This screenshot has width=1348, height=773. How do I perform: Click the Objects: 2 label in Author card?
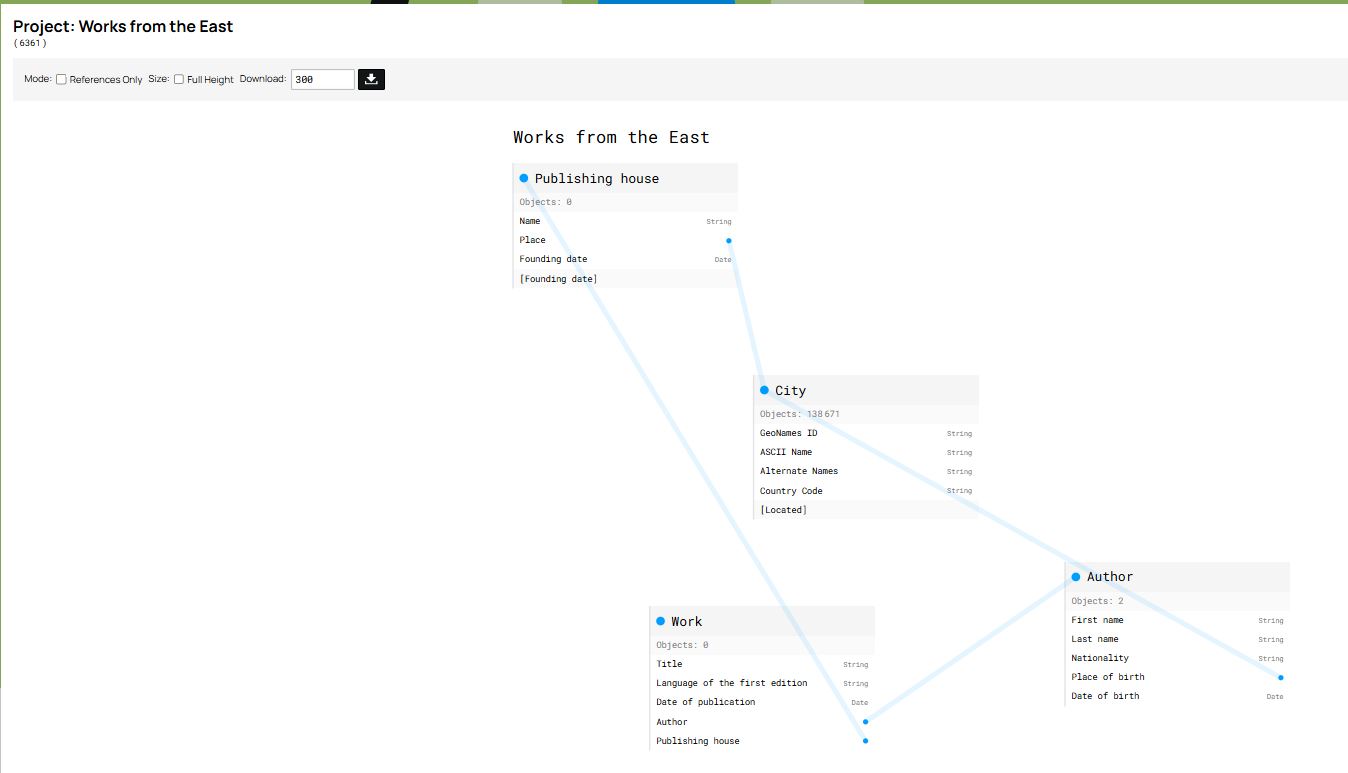click(1098, 600)
